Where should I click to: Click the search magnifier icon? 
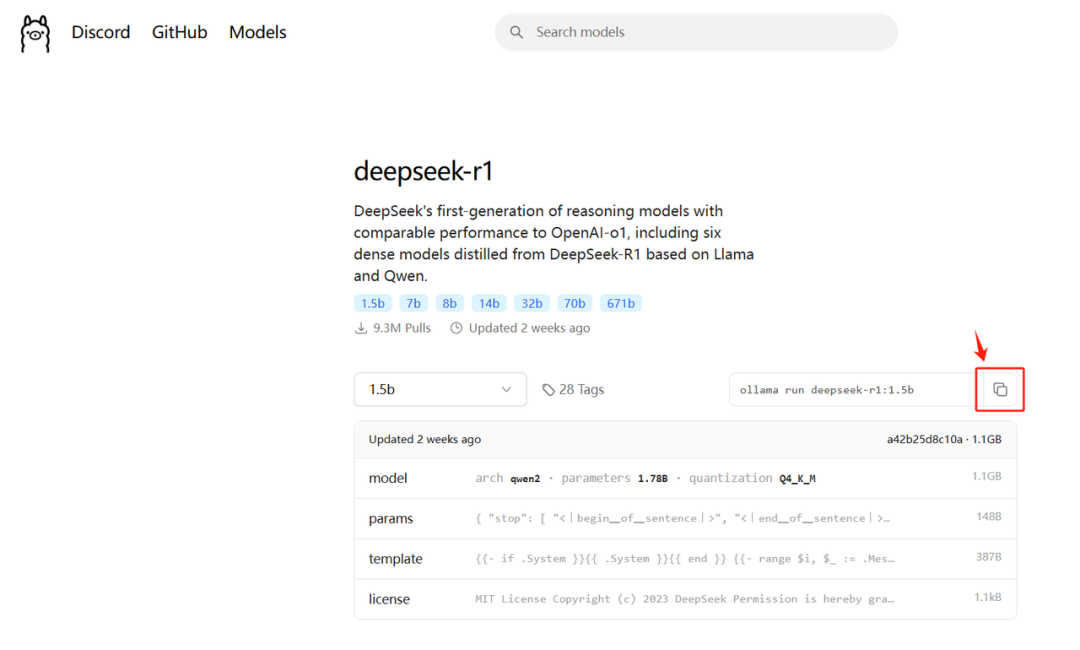517,32
